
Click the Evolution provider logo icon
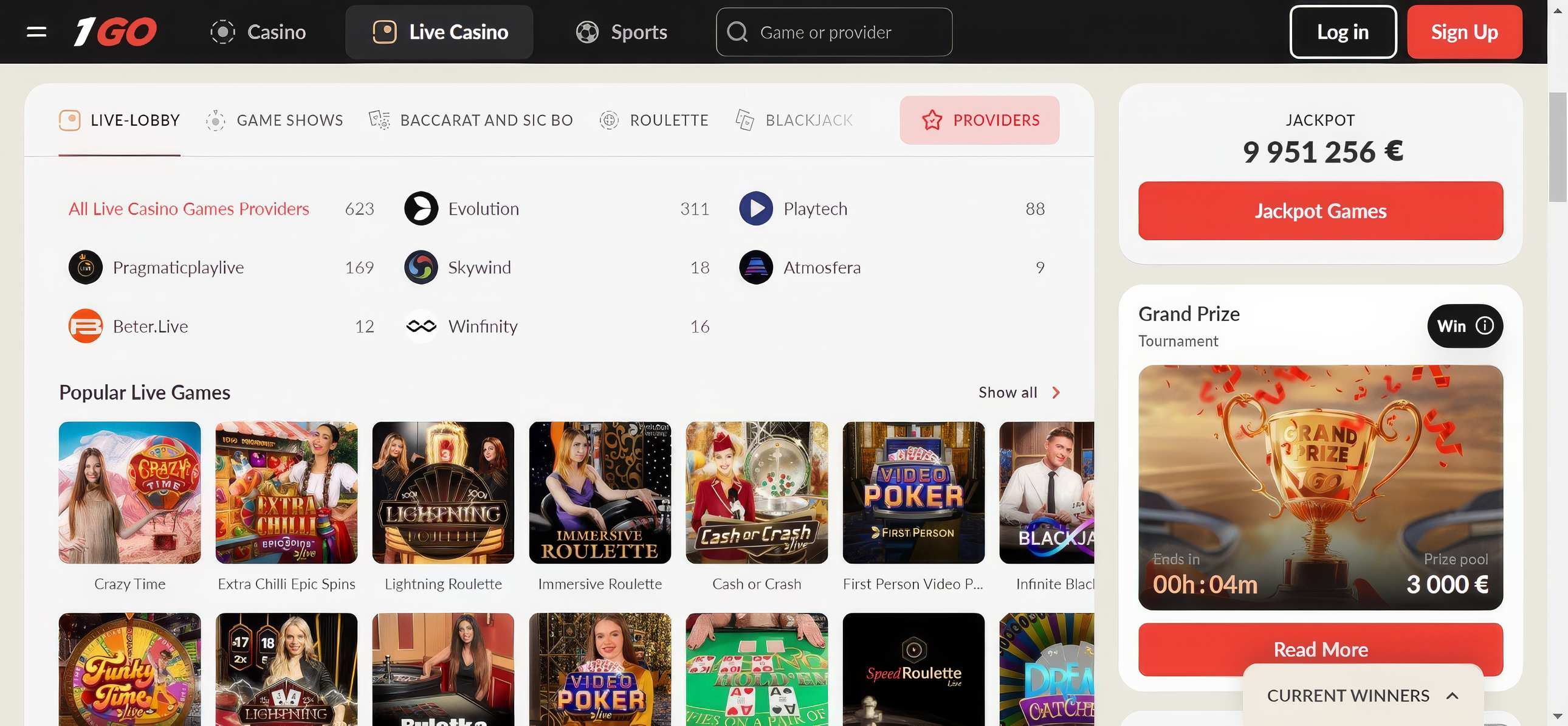click(x=421, y=209)
